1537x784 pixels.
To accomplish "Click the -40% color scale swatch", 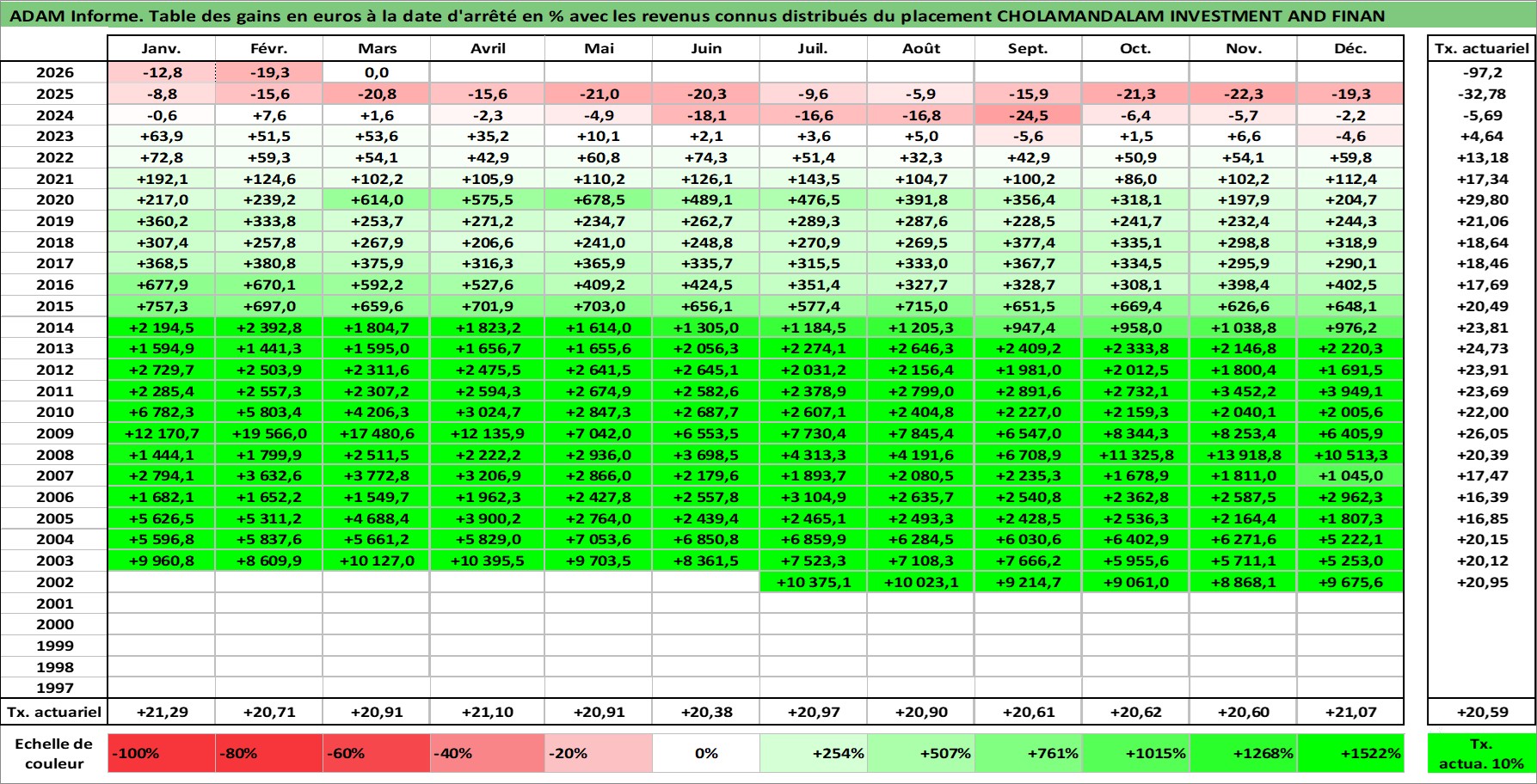I will pos(488,753).
